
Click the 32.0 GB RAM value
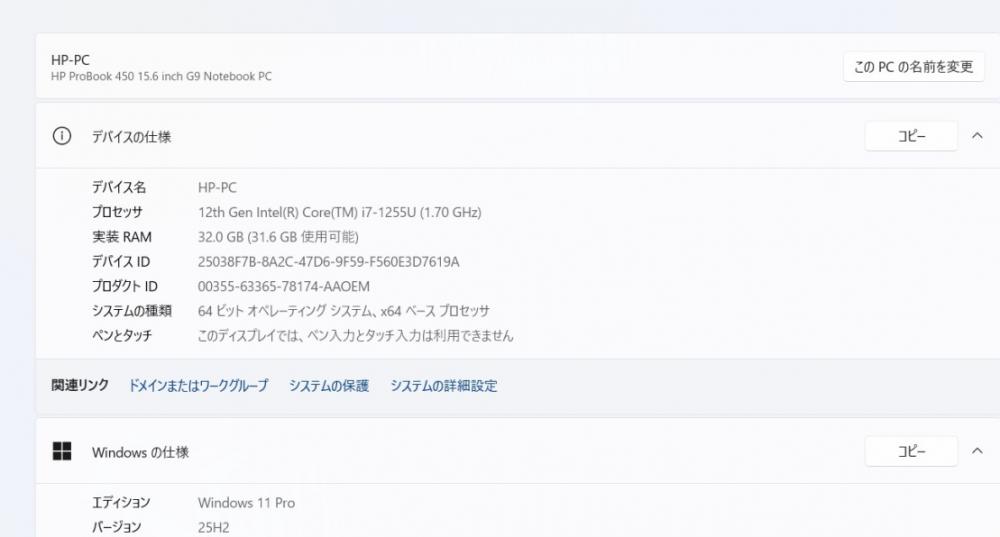coord(278,237)
